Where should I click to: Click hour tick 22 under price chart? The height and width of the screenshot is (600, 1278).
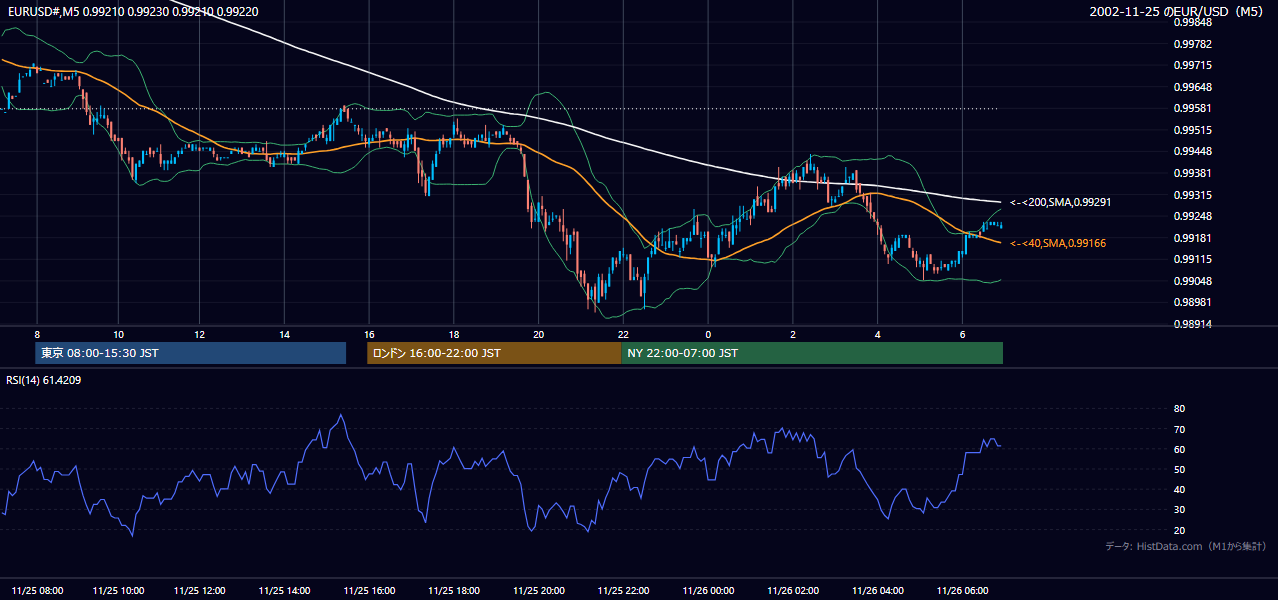[623, 334]
